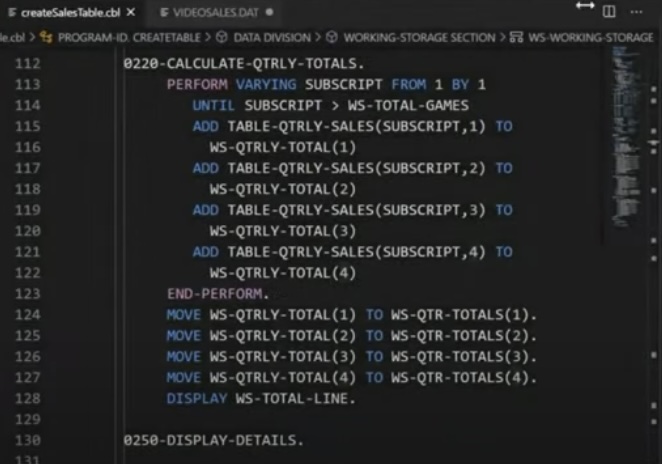Click the MOVE keyword on line 124
662x464 pixels.
[x=184, y=315]
